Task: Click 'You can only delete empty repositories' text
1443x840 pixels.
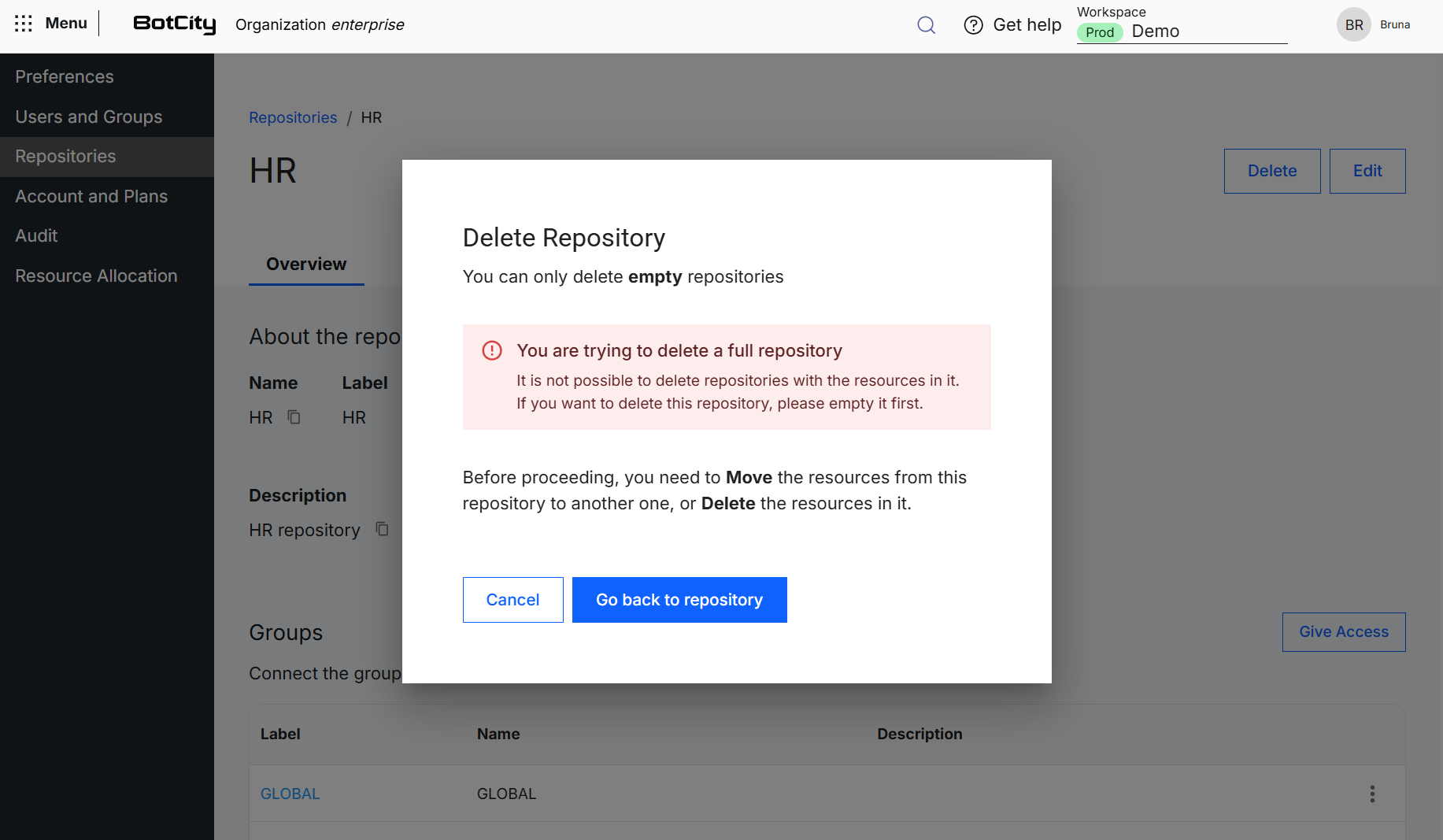Action: tap(623, 277)
